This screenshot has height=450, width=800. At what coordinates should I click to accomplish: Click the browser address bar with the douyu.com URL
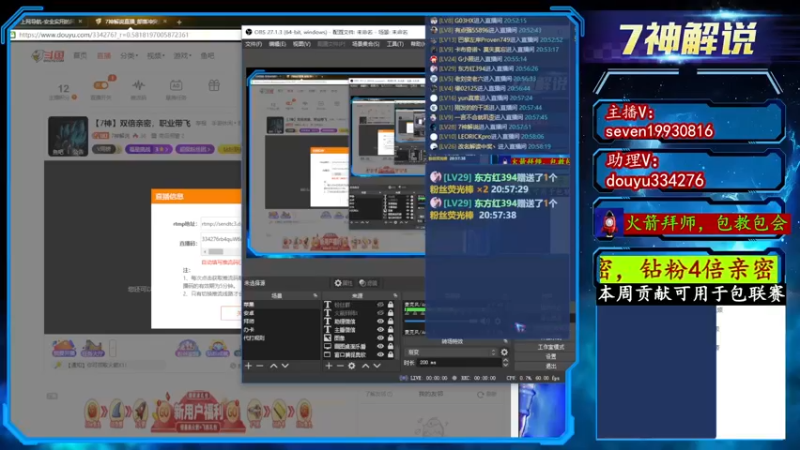[128, 35]
